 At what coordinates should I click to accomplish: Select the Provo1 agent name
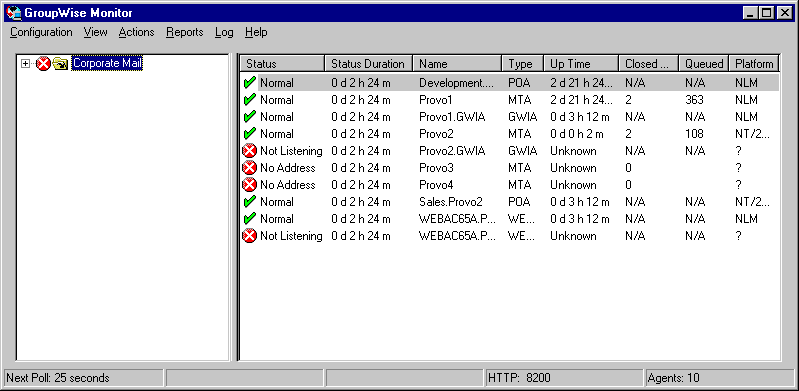(436, 99)
